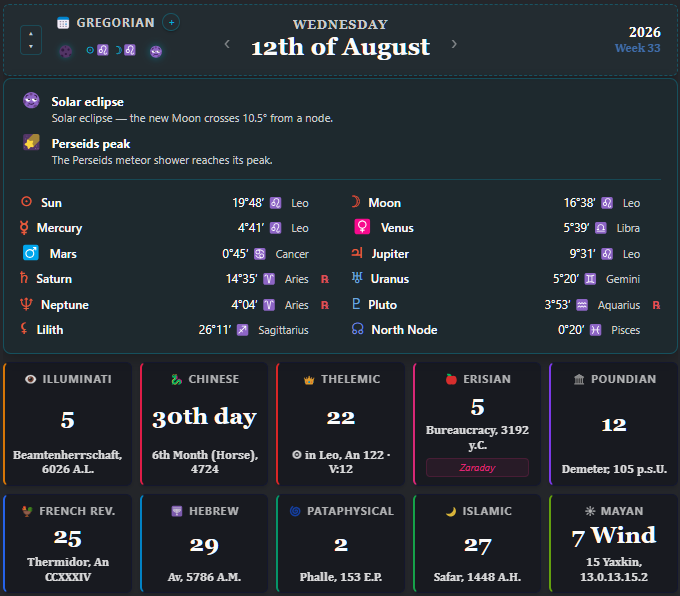Click the Chinese dragon icon

pos(177,379)
